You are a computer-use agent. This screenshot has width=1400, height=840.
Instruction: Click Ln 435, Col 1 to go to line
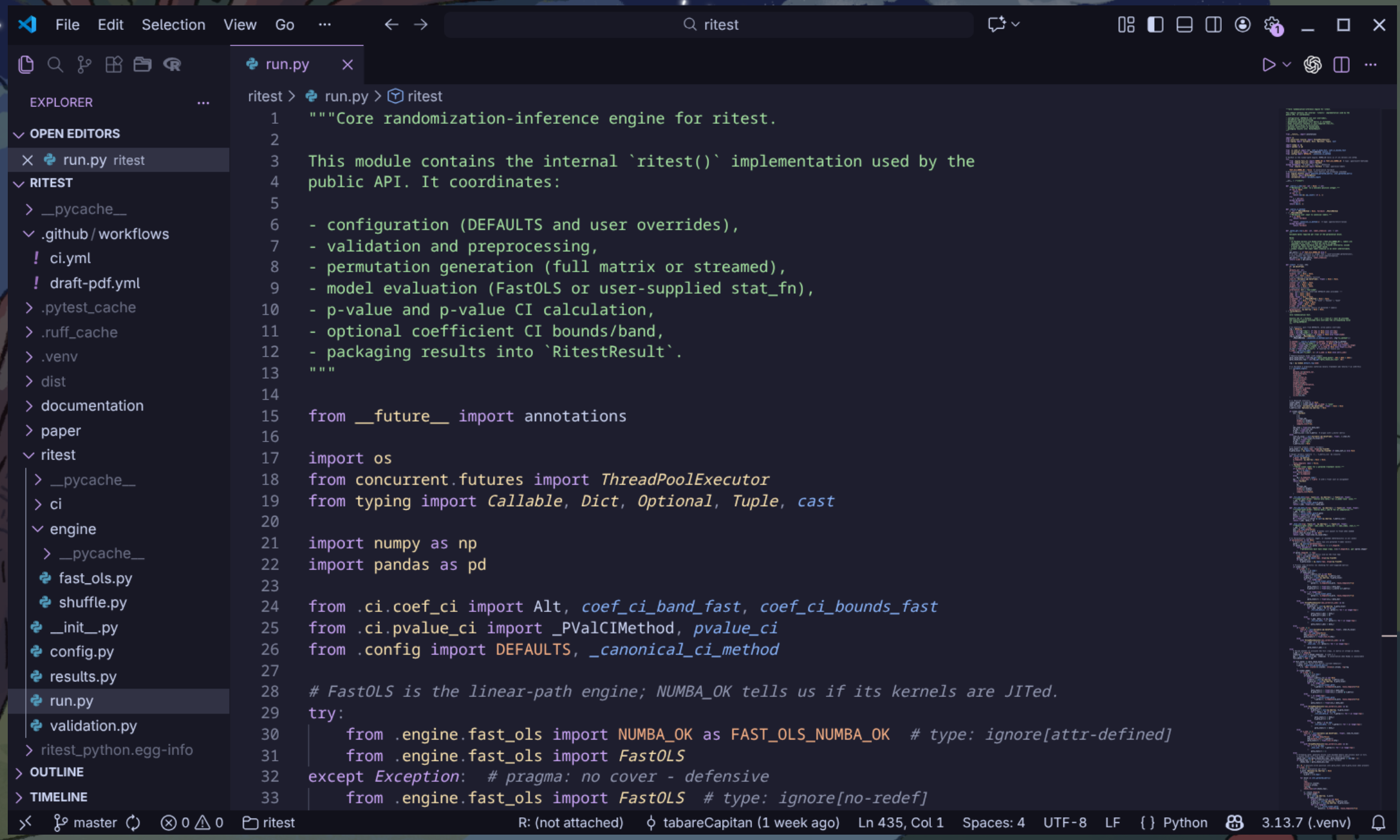(900, 822)
